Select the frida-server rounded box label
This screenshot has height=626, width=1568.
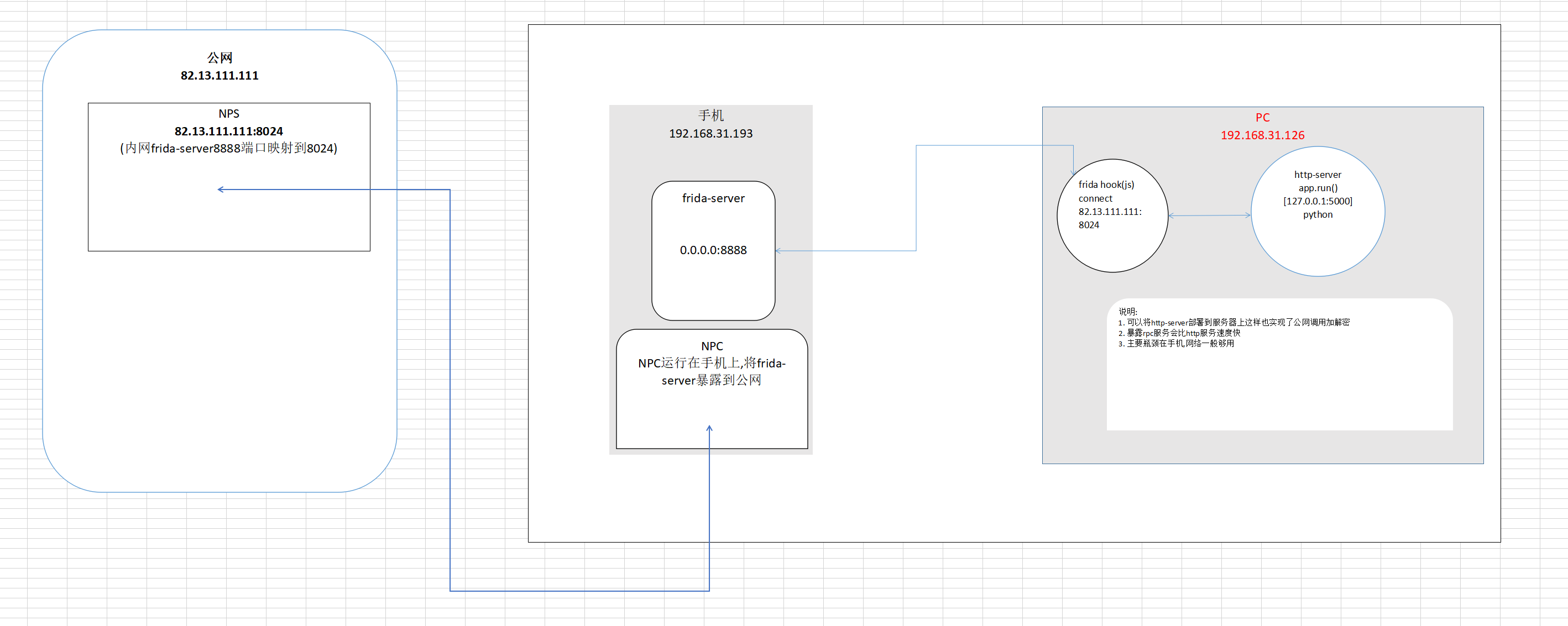(x=713, y=198)
